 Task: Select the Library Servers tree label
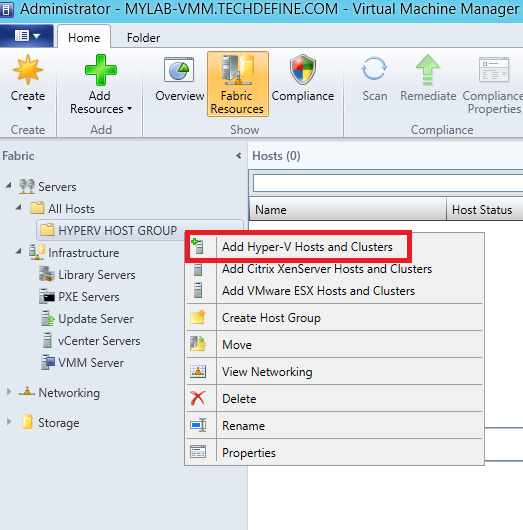(97, 275)
